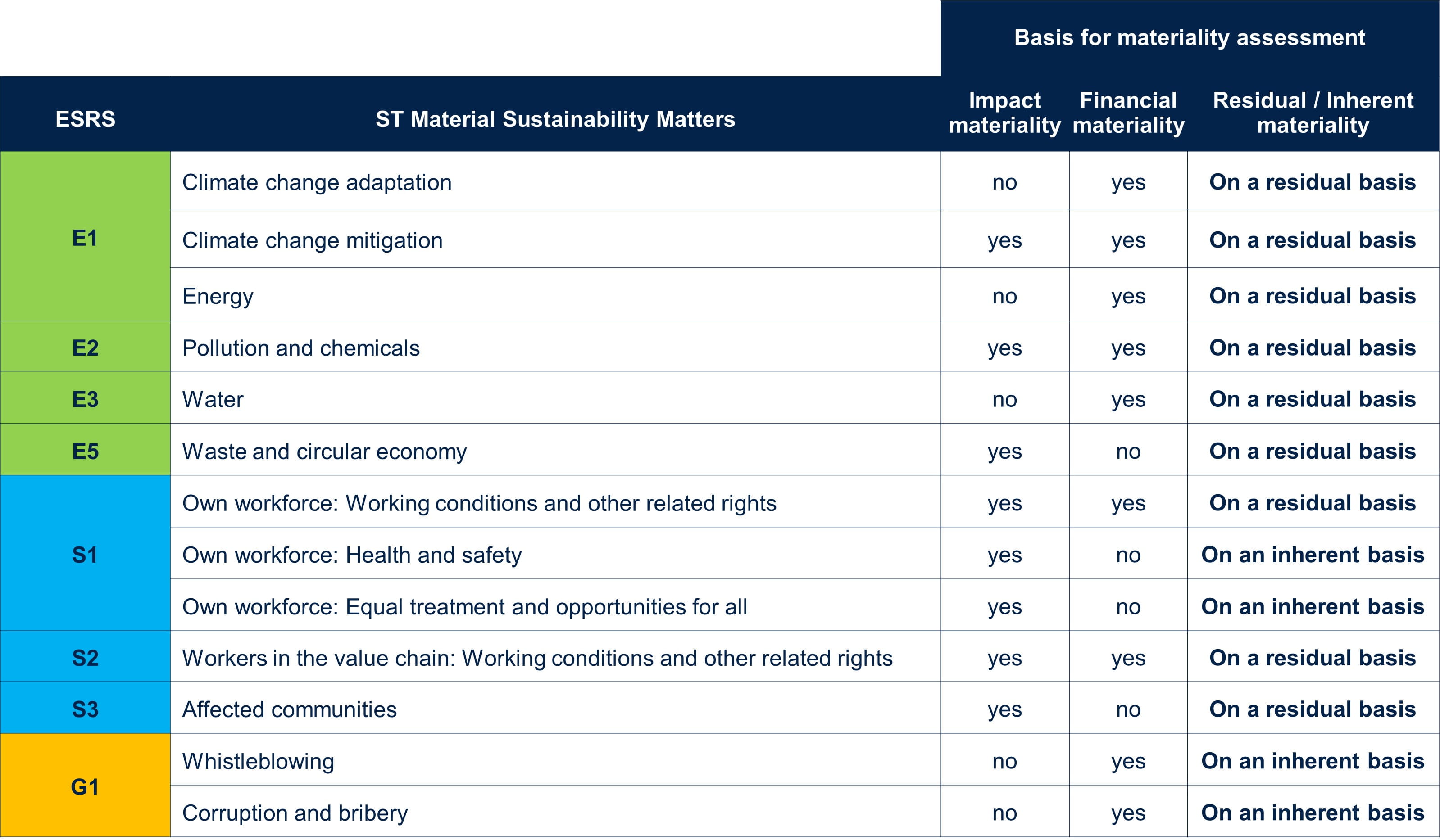Select the Impact materiality column header
This screenshot has height=840, width=1440.
1004,113
